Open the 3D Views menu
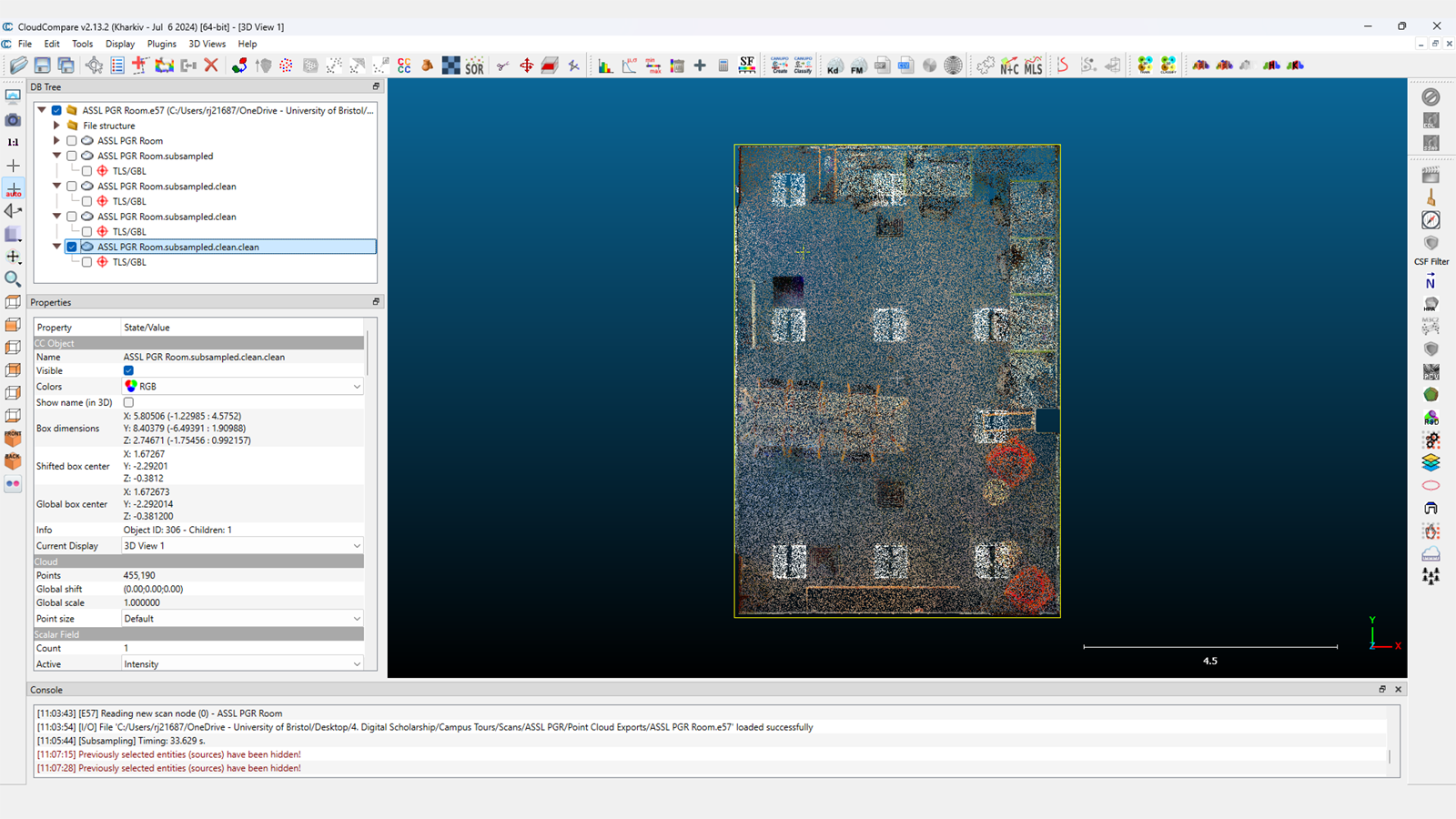This screenshot has width=1456, height=819. coord(207,44)
